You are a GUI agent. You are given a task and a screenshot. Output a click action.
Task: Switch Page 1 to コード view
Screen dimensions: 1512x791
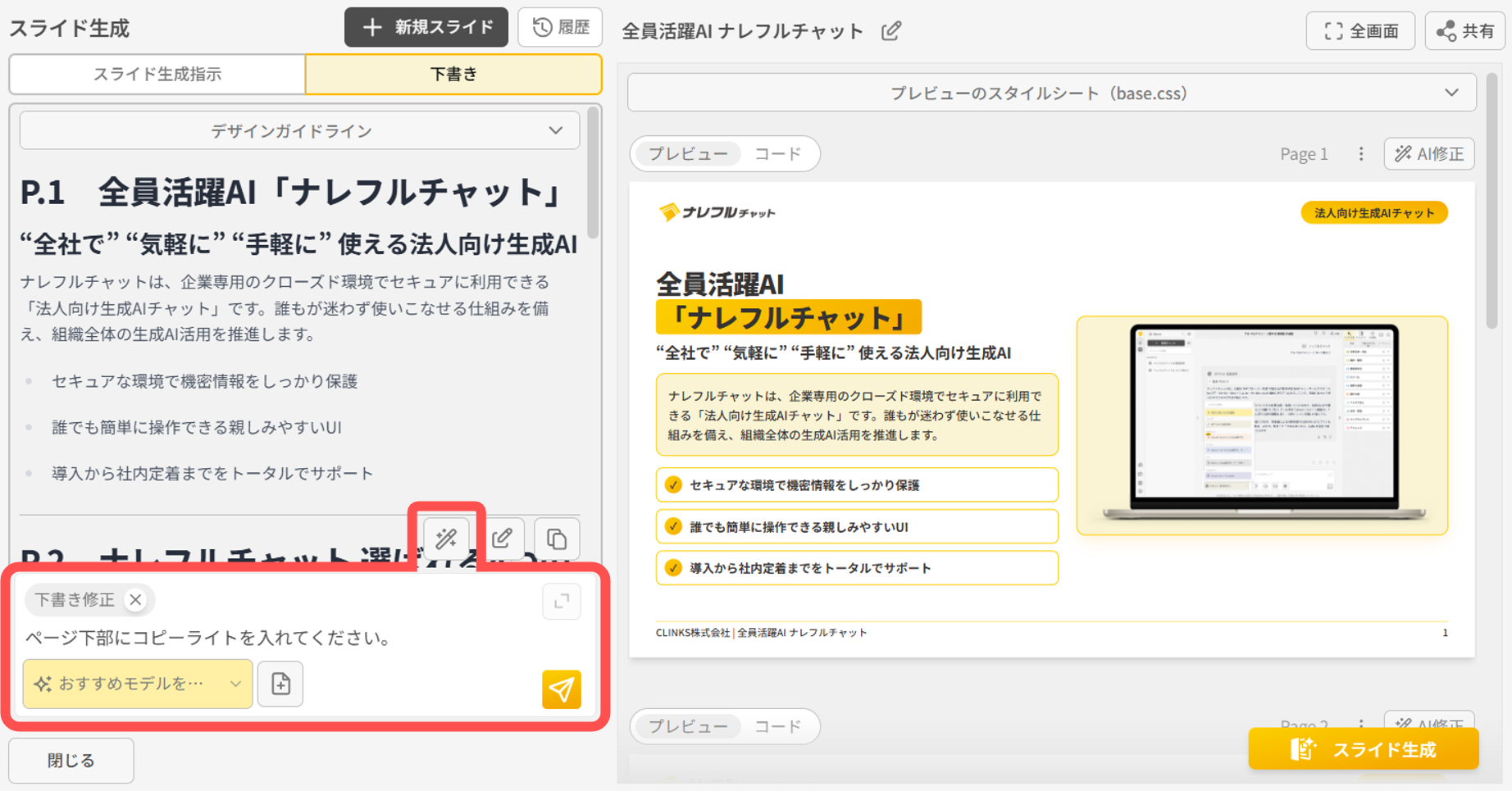click(x=777, y=154)
